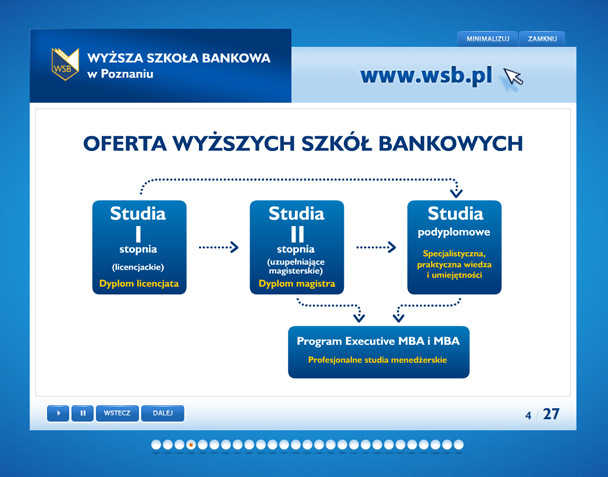Viewport: 608px width, 477px height.
Task: Open Program Executive MBA i MBA box
Action: click(378, 350)
